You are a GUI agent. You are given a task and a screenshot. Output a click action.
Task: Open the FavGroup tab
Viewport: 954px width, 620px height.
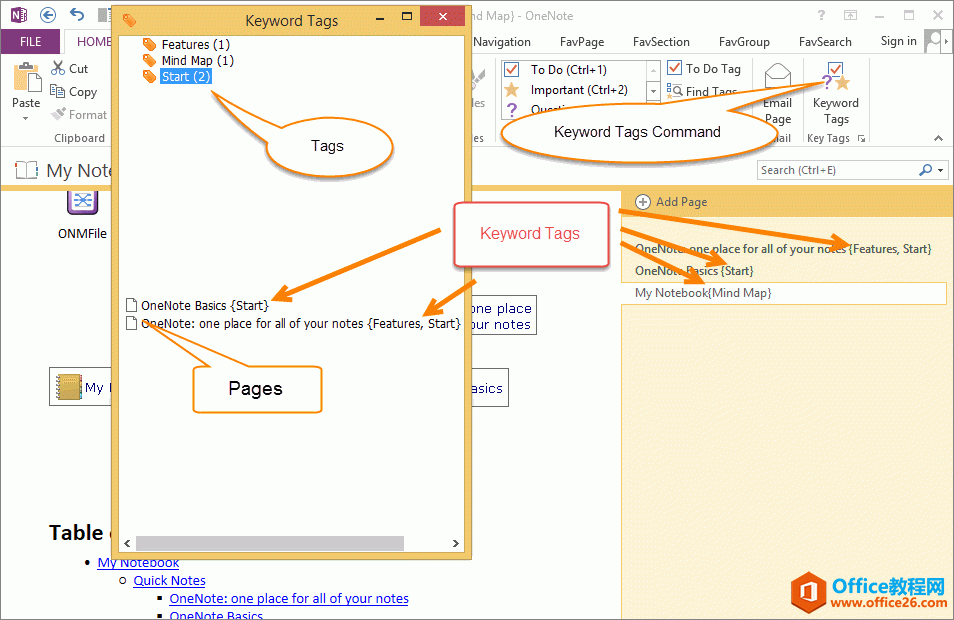tap(744, 41)
